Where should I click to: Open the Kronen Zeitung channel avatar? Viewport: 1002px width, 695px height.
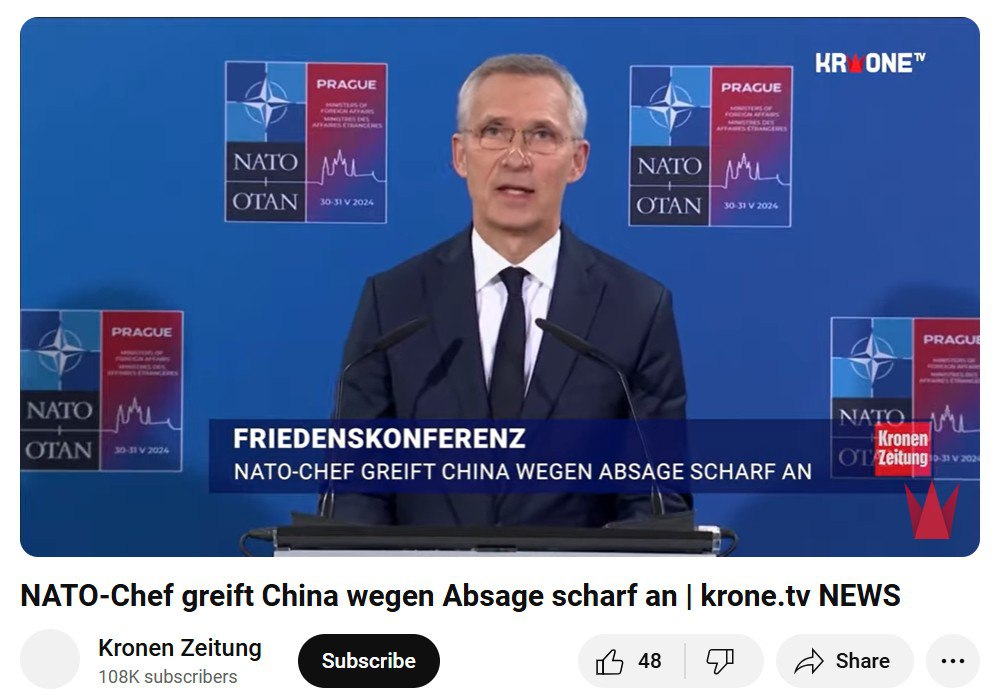(x=50, y=659)
